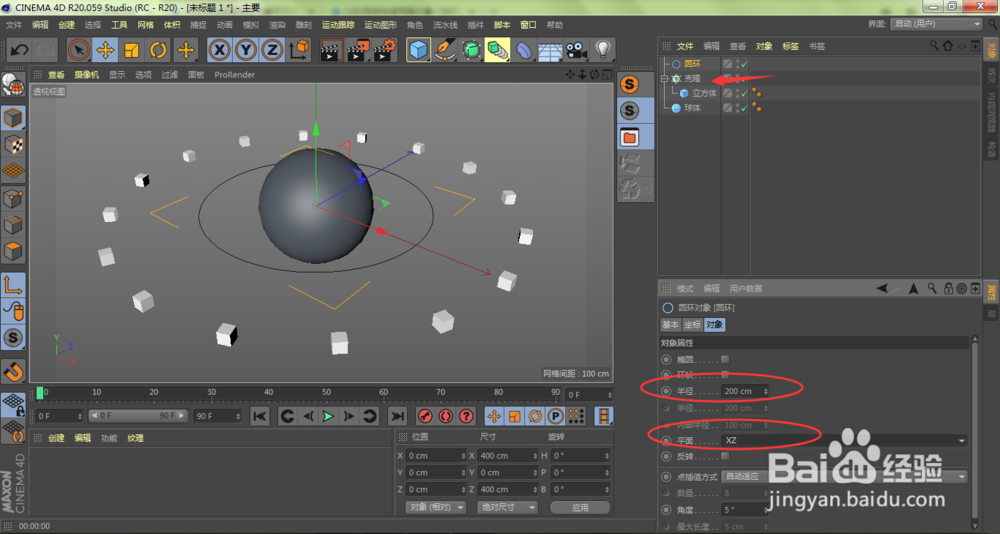Click the 半径 200 cm input field
Image resolution: width=1000 pixels, height=534 pixels.
click(x=745, y=391)
